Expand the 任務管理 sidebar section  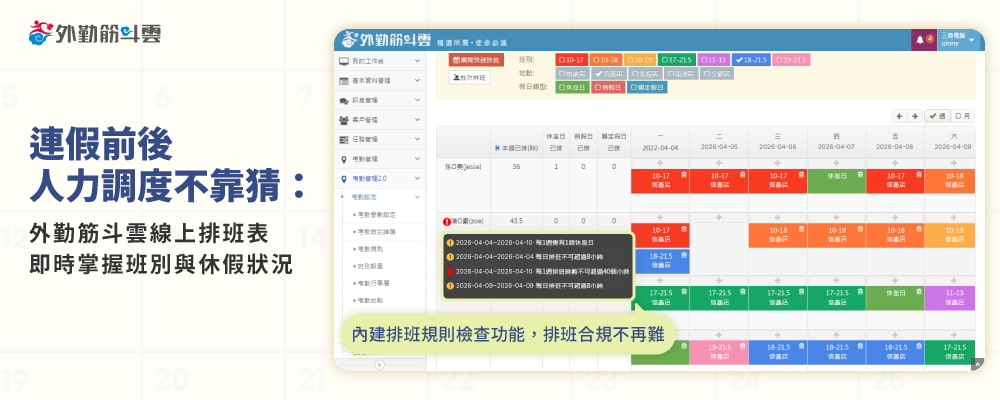pyautogui.click(x=380, y=139)
